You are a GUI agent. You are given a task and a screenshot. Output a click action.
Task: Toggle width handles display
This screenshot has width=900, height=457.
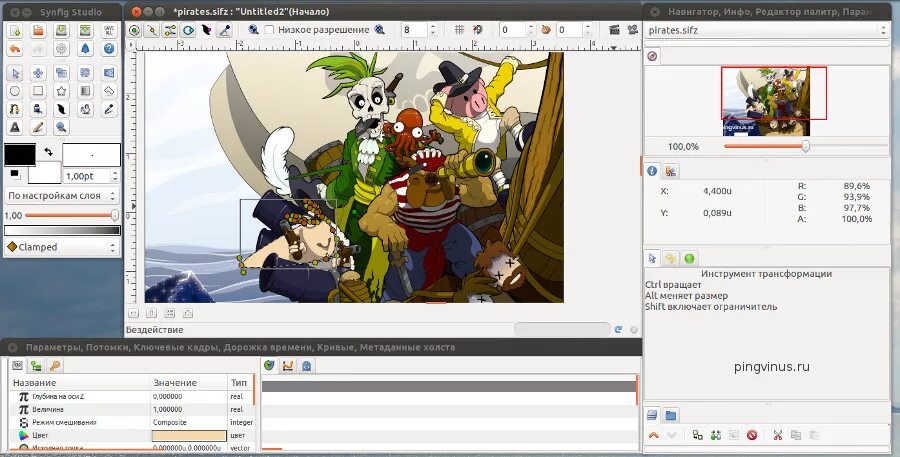pos(206,30)
